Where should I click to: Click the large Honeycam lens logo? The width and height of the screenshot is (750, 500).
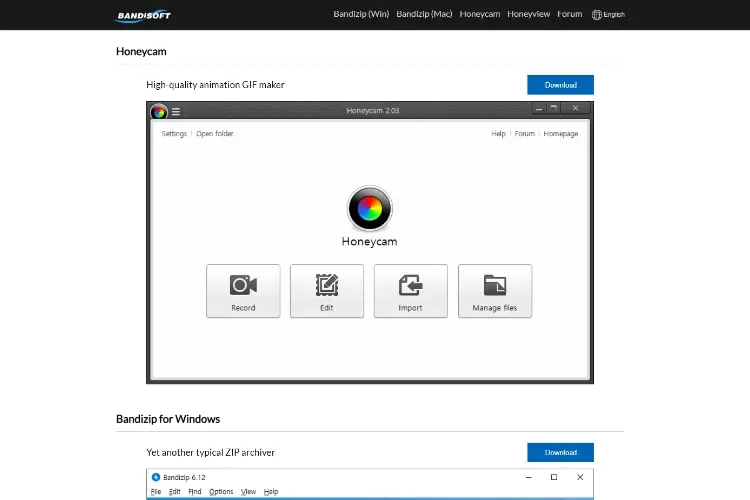[370, 209]
